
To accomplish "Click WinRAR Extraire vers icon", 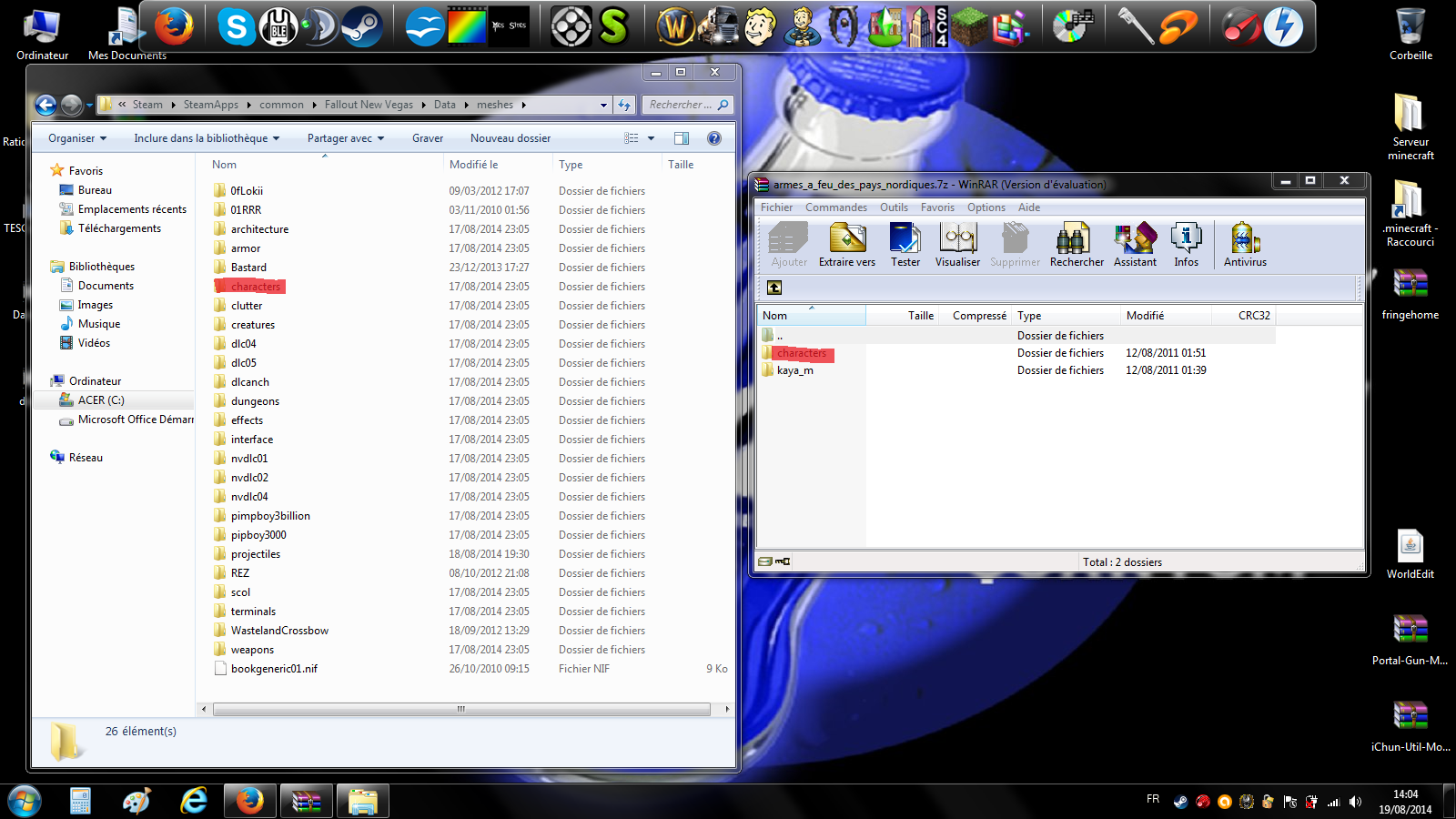I will (x=847, y=245).
